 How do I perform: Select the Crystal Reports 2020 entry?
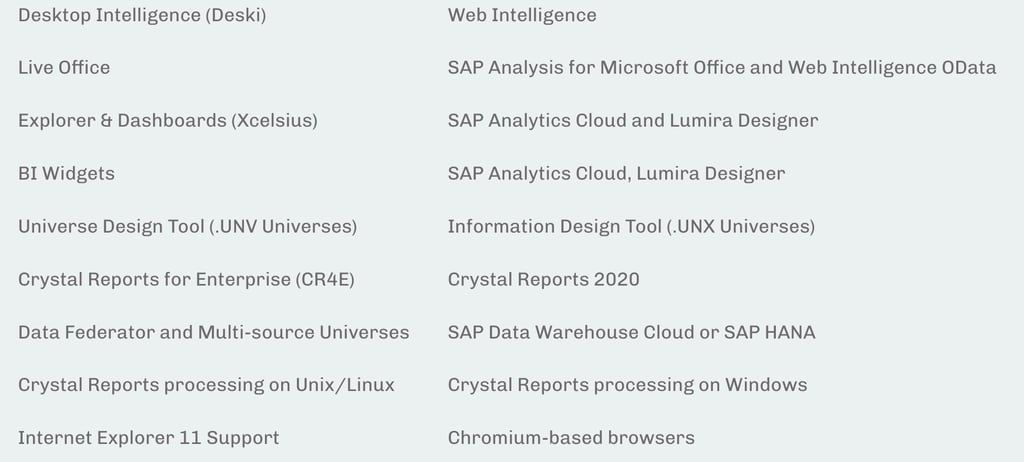[543, 280]
